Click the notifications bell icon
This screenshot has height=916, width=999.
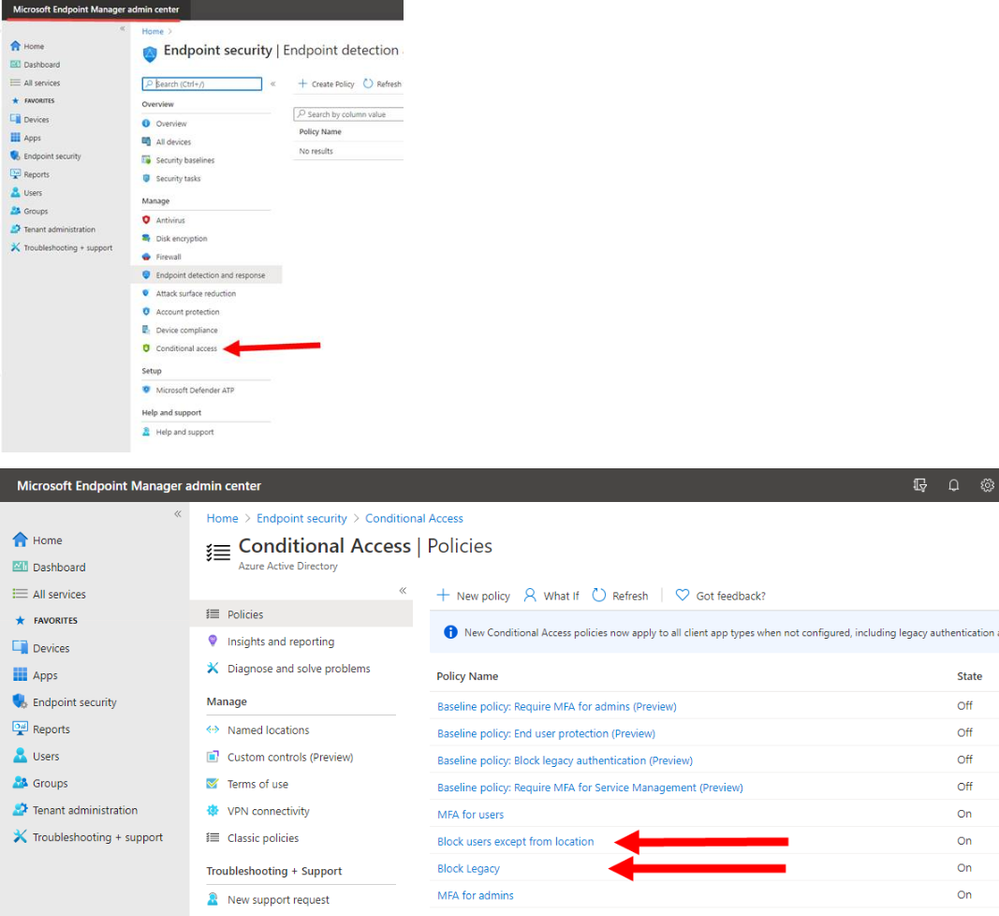(953, 485)
